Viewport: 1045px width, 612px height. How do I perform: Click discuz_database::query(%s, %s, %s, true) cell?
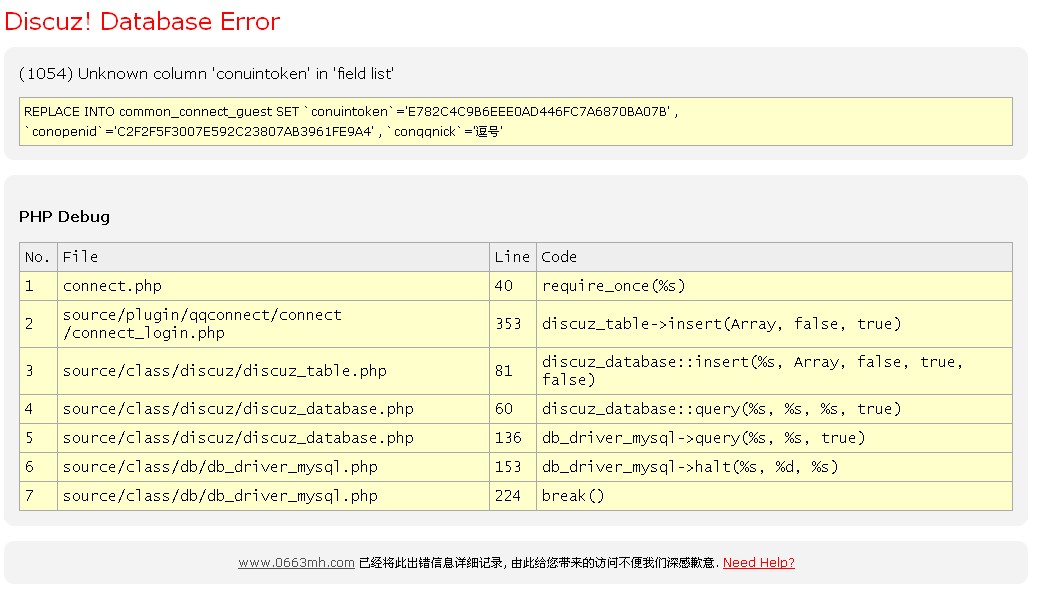774,409
